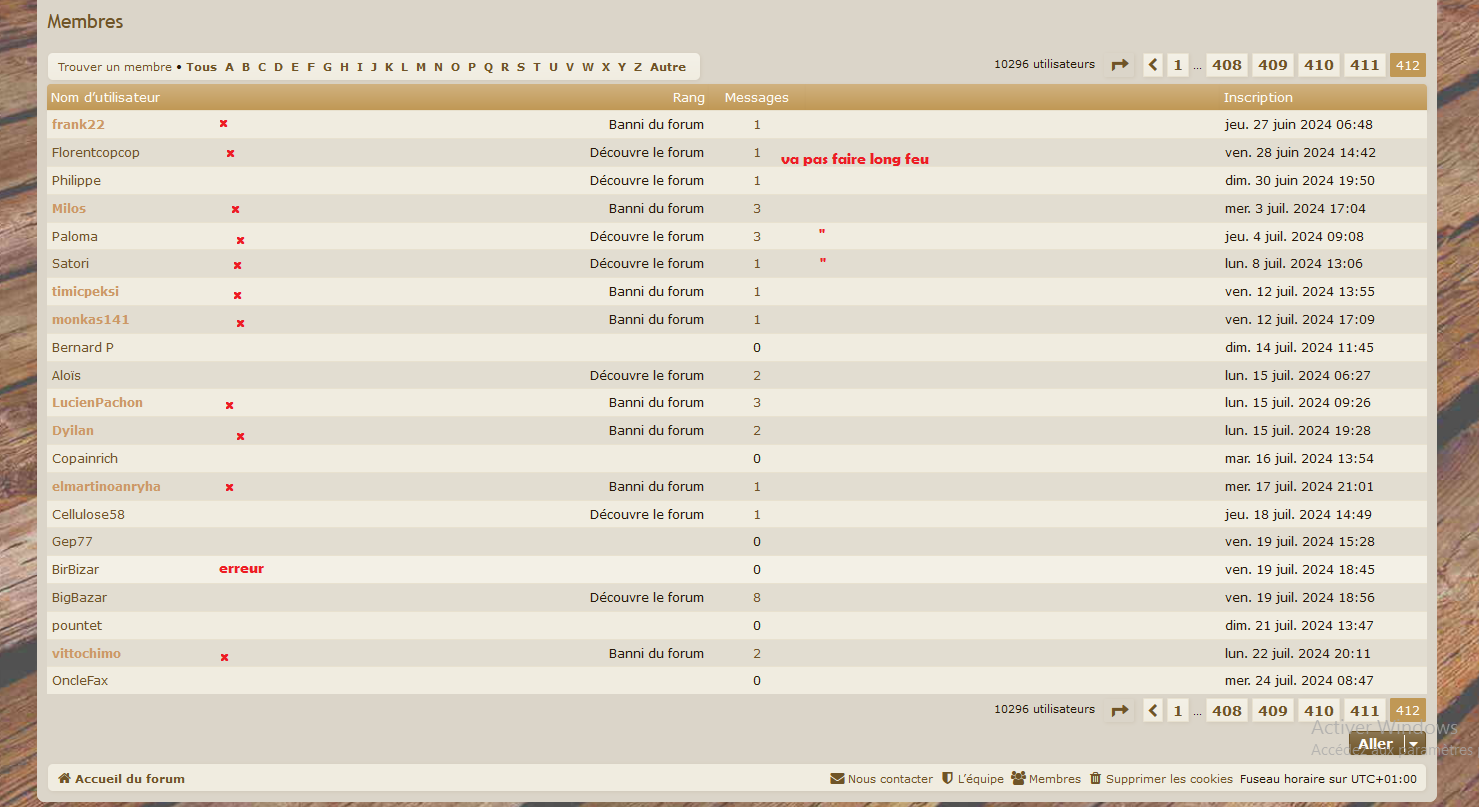Click the date ven. 19 juil. 2024 18:56
Viewport: 1479px width, 807px height.
[x=1300, y=598]
